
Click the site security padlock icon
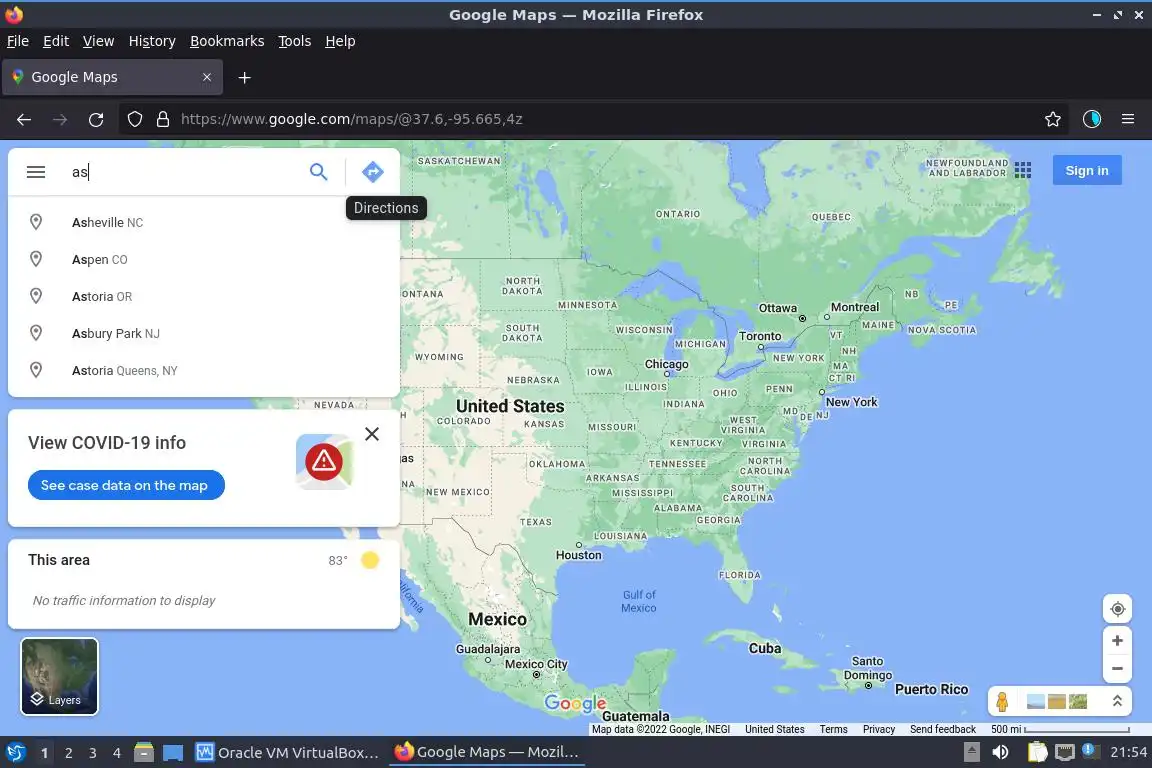point(163,119)
